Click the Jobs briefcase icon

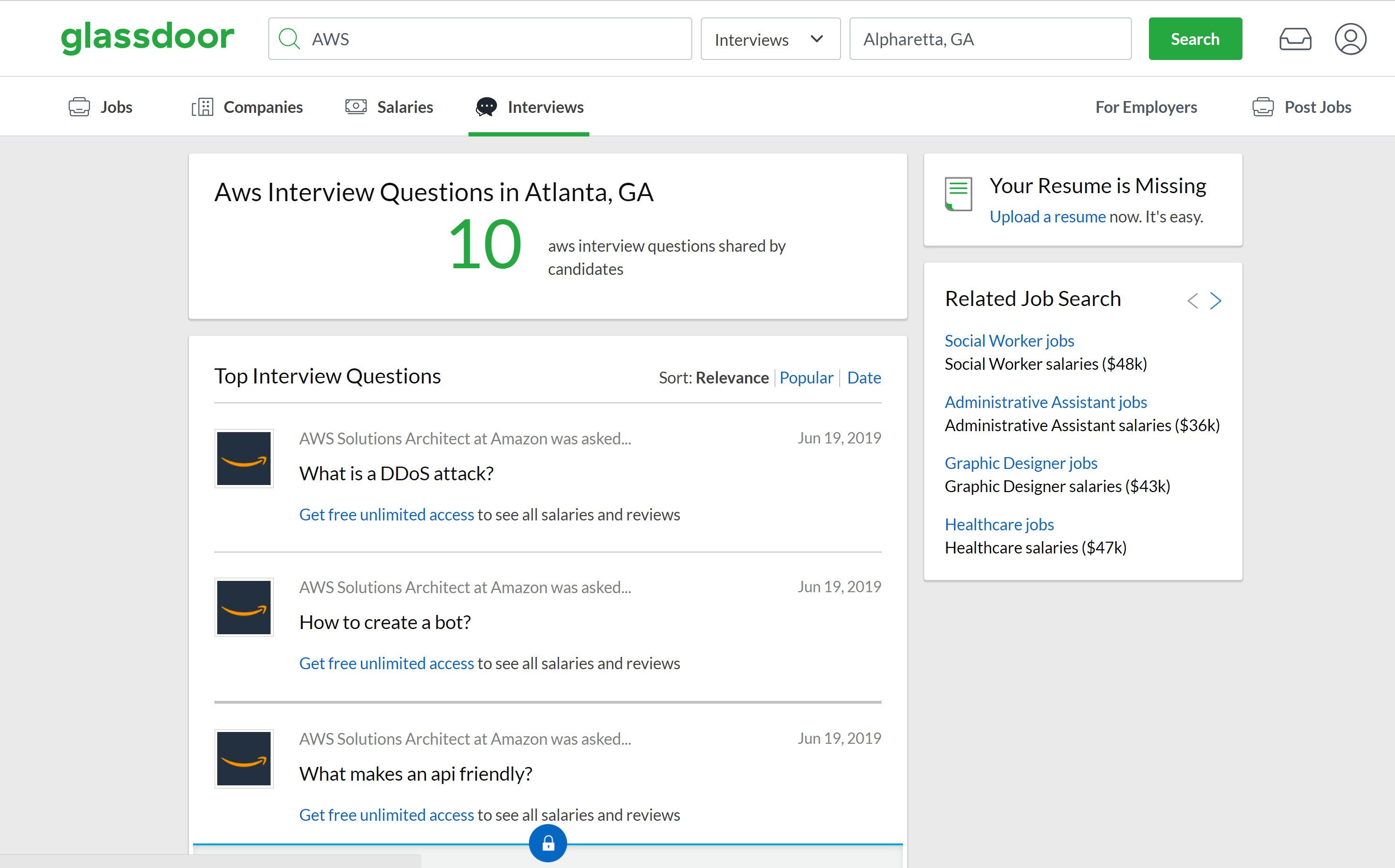pyautogui.click(x=79, y=106)
